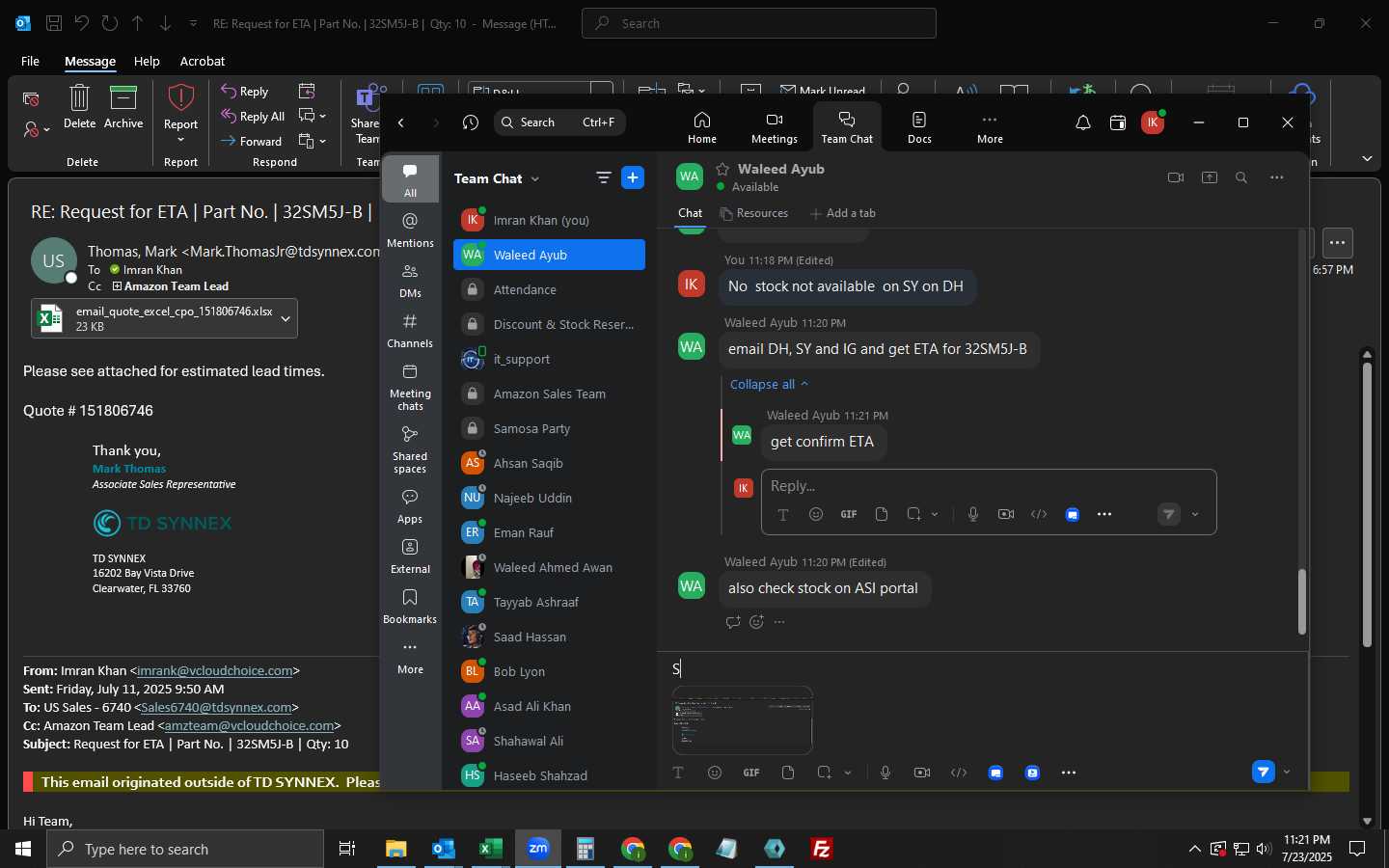1389x868 pixels.
Task: Open the emoji picker in main composer
Action: point(715,773)
